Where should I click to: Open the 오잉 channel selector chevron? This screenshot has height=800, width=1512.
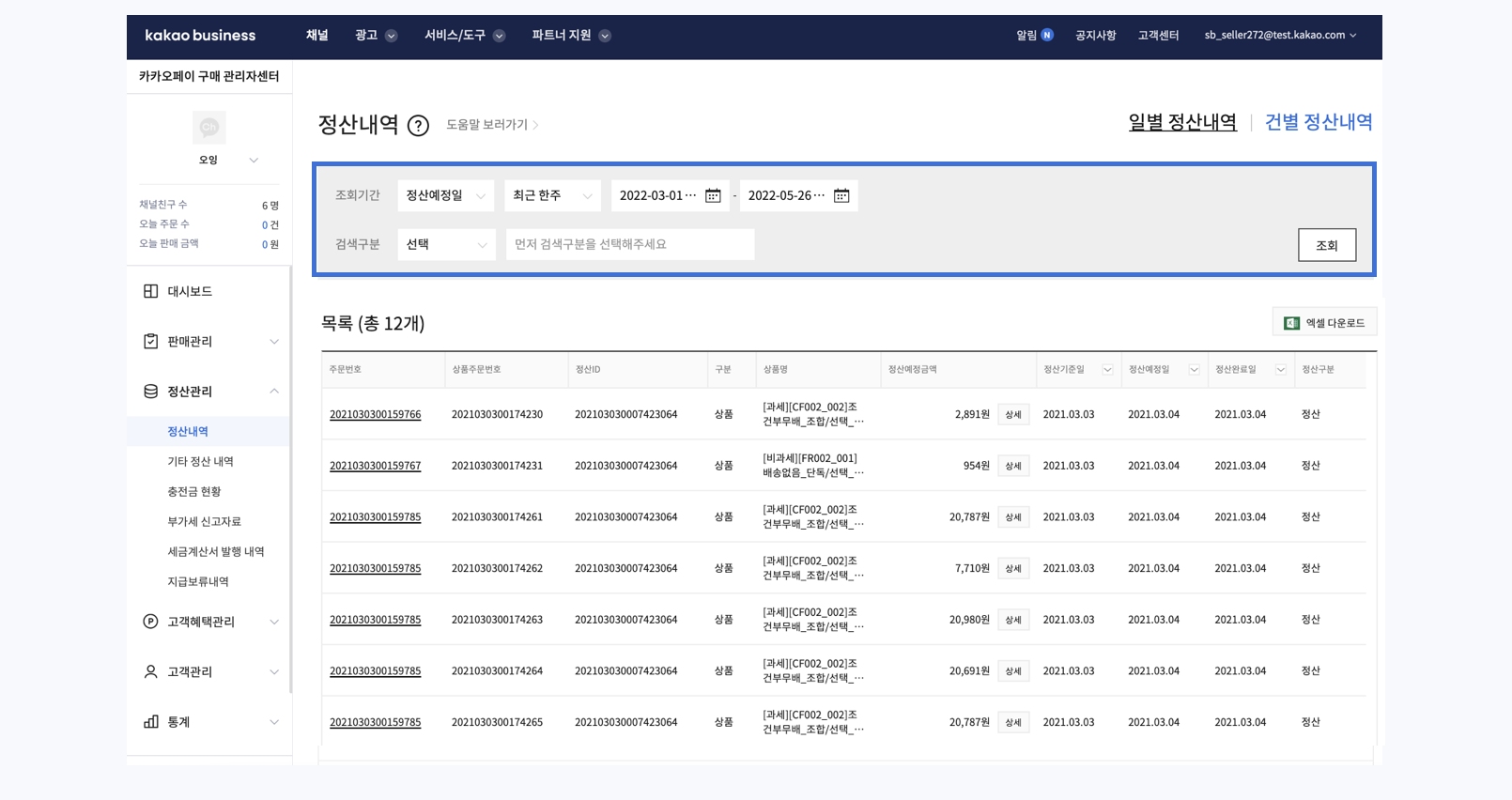(254, 161)
